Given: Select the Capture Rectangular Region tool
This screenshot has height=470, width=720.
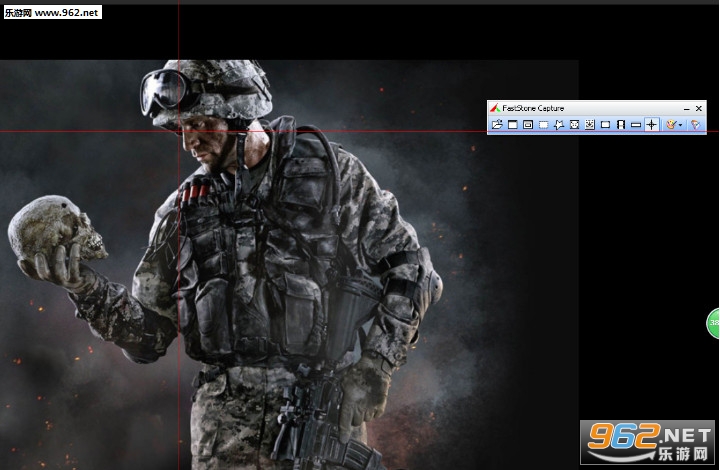Looking at the screenshot, I should click(x=544, y=124).
